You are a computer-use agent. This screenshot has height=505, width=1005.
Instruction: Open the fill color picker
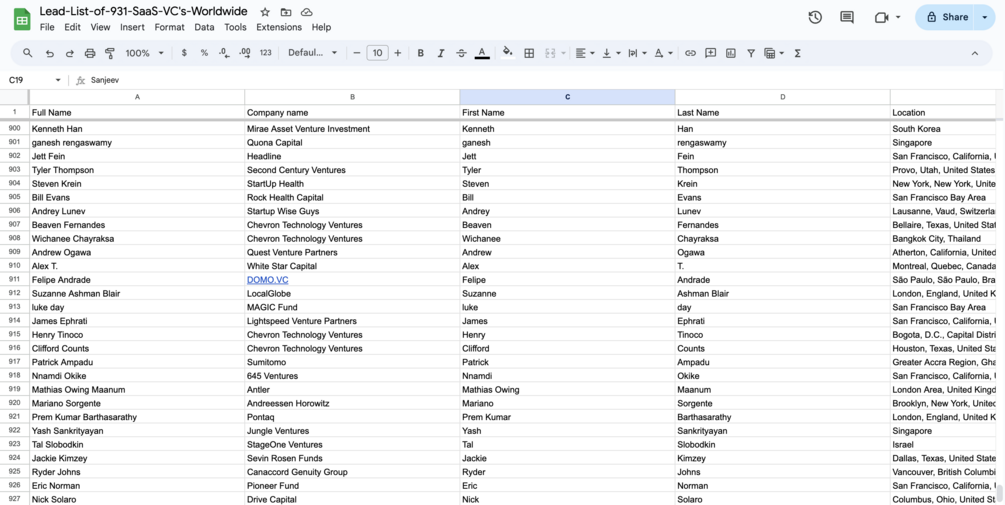pos(508,53)
